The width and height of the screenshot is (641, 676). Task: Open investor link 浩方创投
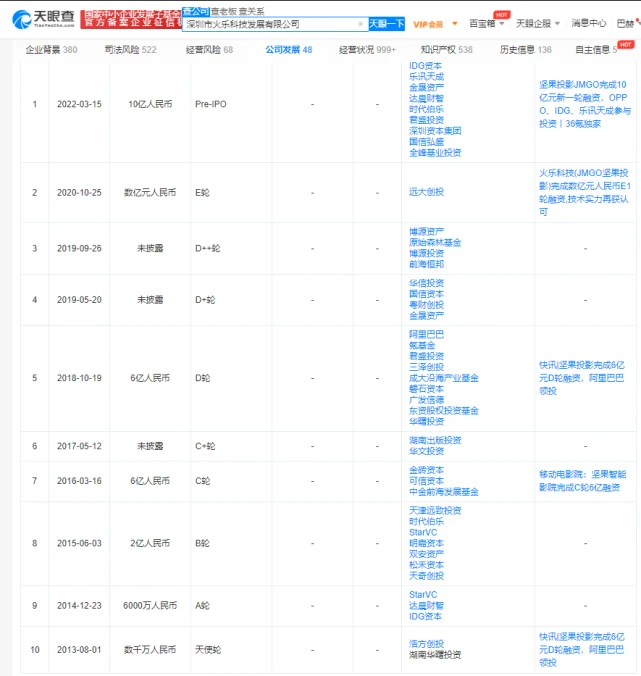point(426,644)
